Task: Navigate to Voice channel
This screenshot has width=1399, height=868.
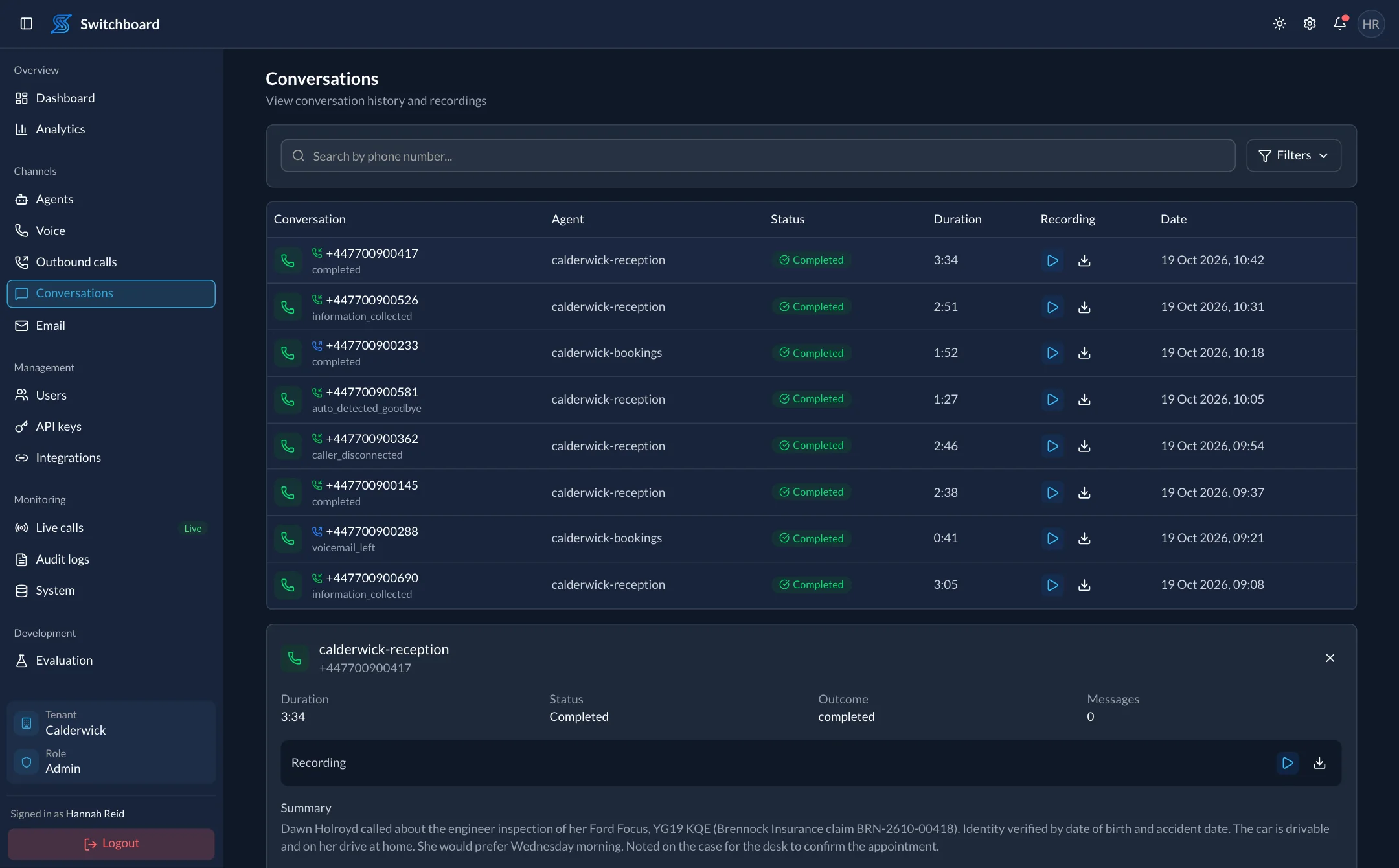Action: [111, 231]
